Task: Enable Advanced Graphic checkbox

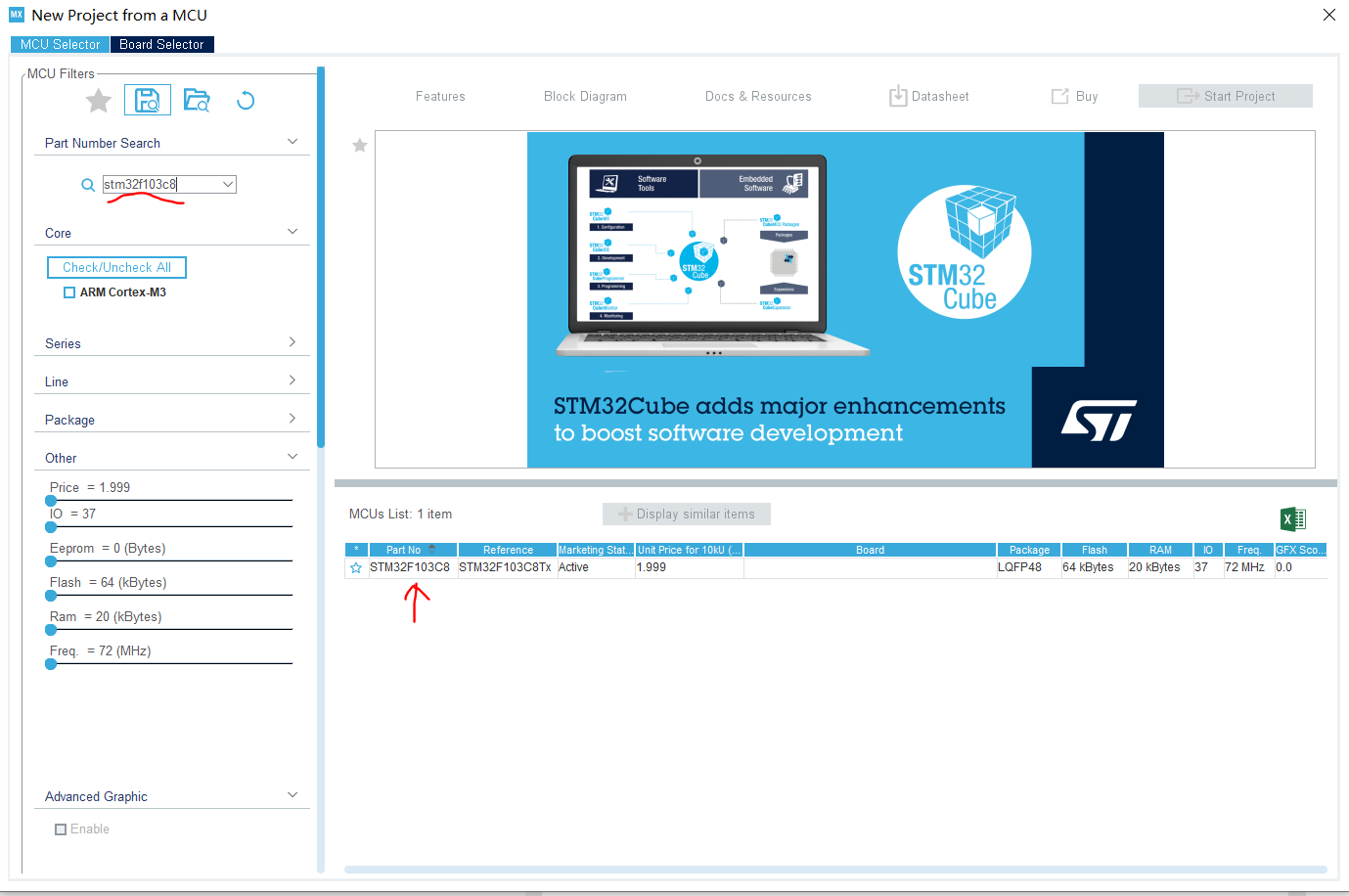Action: (x=61, y=829)
